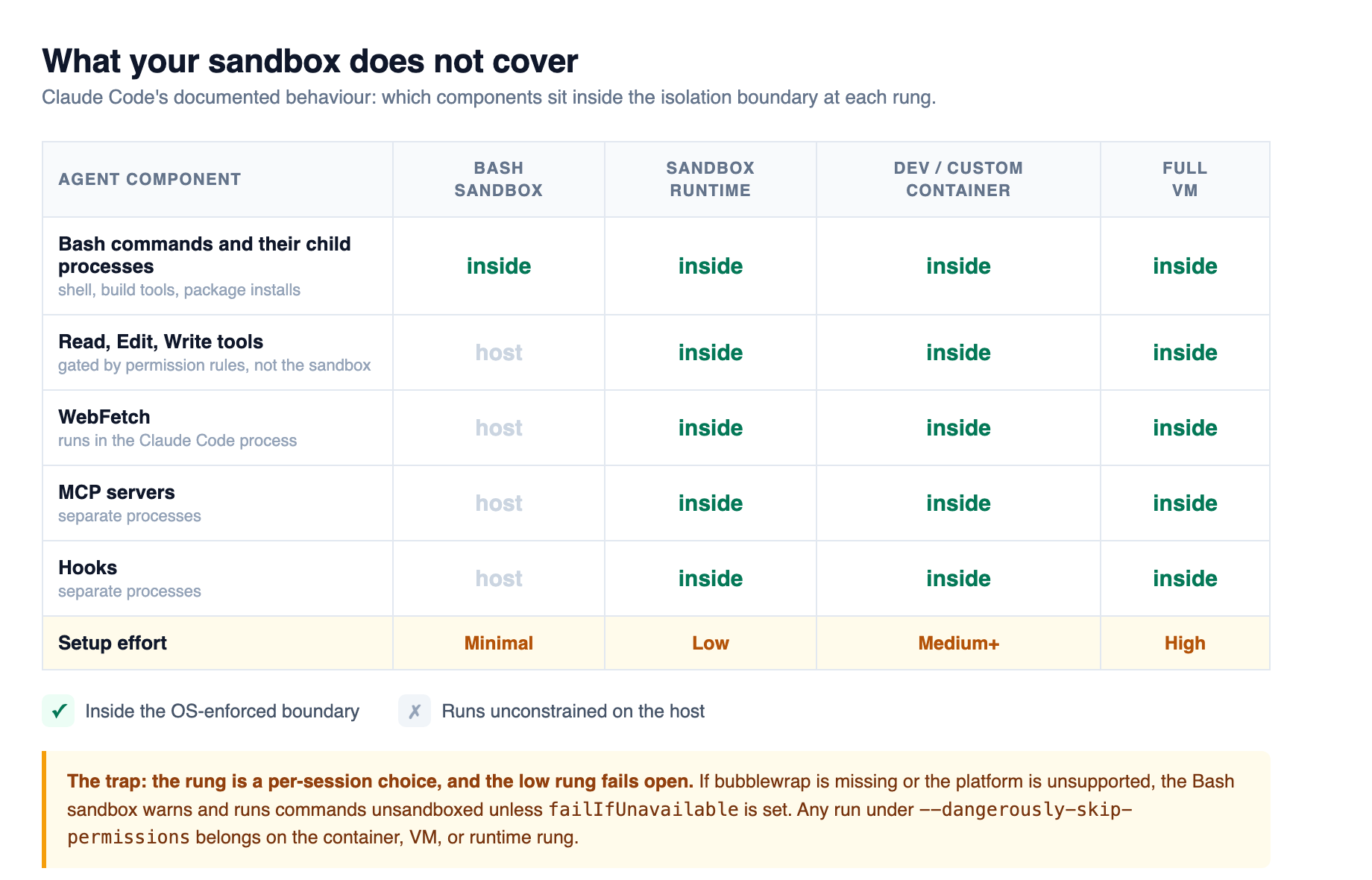Click the MCP servers row label
This screenshot has width=1372, height=880.
(116, 492)
